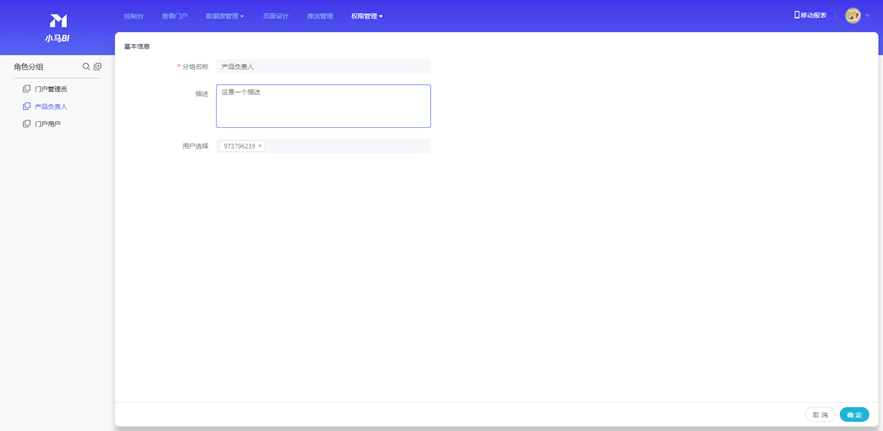Click the add group icon beside search

pyautogui.click(x=98, y=67)
